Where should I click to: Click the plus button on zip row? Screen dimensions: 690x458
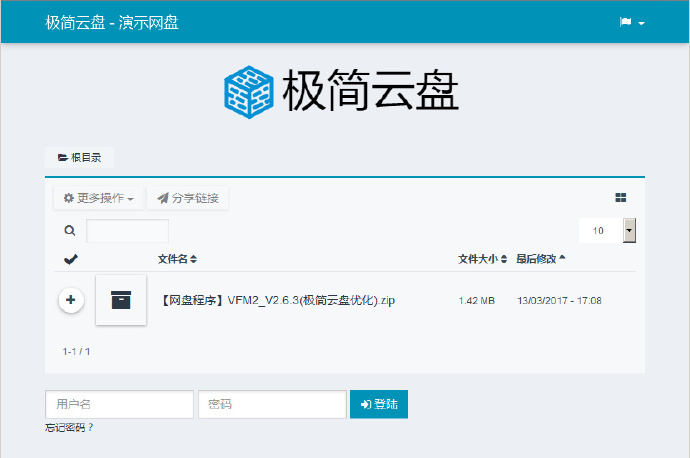coord(71,300)
